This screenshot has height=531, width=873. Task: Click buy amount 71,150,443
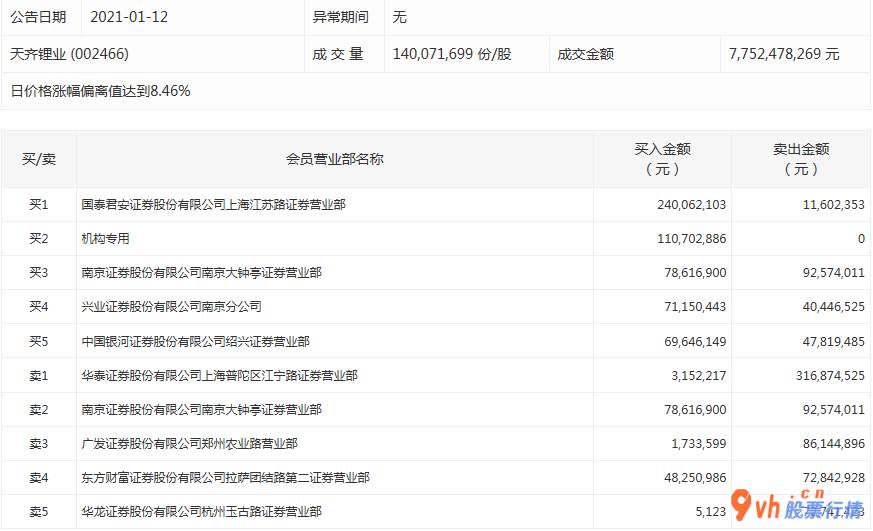click(695, 307)
